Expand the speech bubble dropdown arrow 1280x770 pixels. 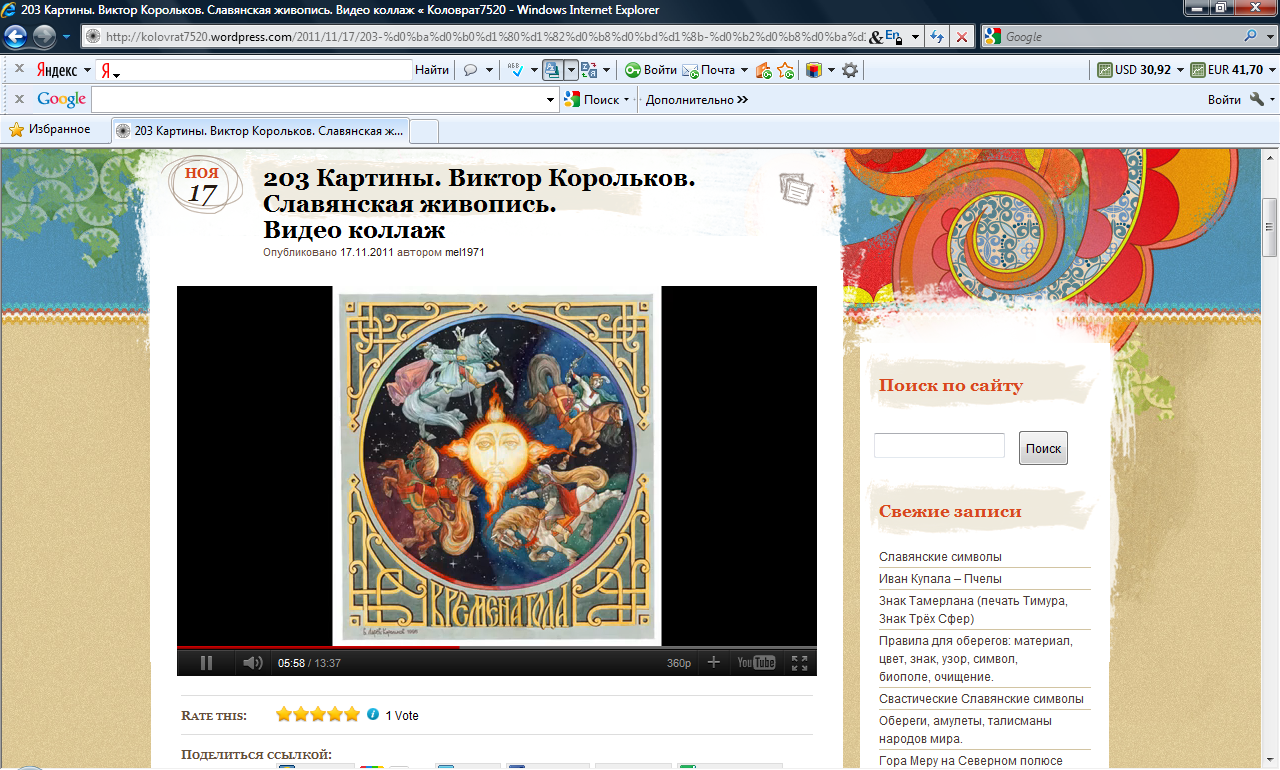[489, 70]
